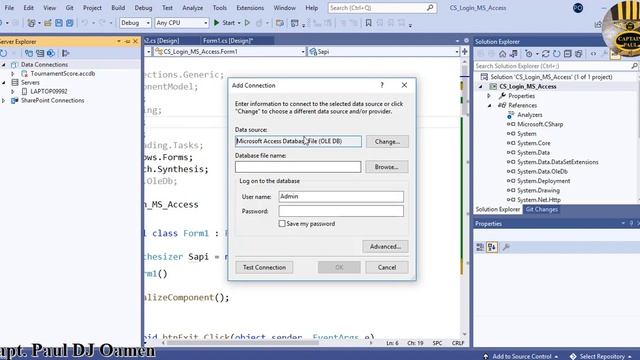
Task: Expand Properties node in Solution Explorer
Action: click(489, 96)
